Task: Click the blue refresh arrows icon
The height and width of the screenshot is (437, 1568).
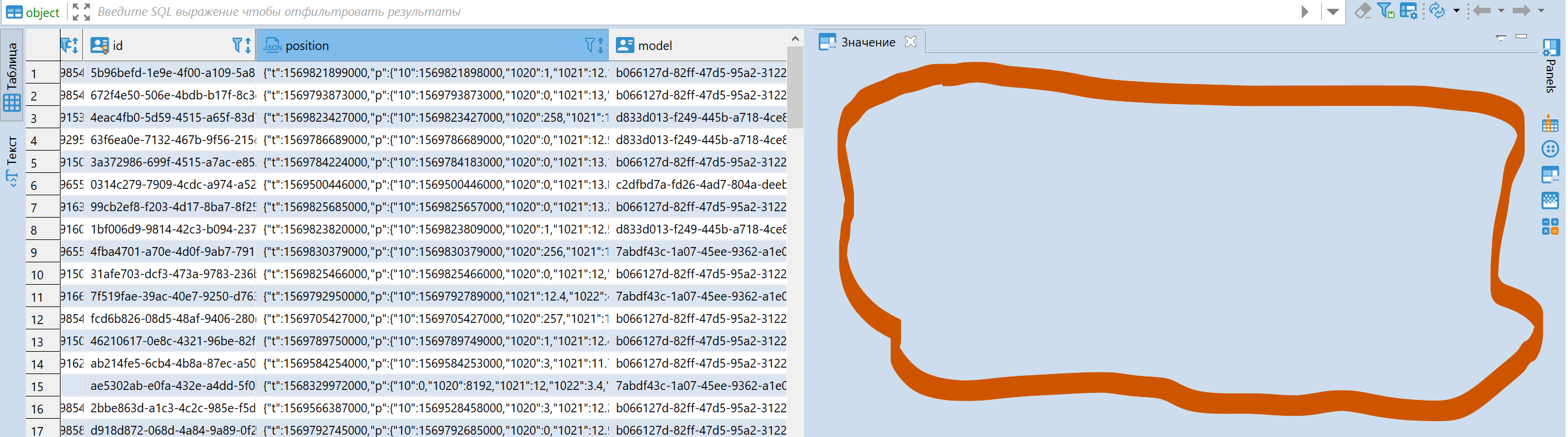Action: (1437, 12)
